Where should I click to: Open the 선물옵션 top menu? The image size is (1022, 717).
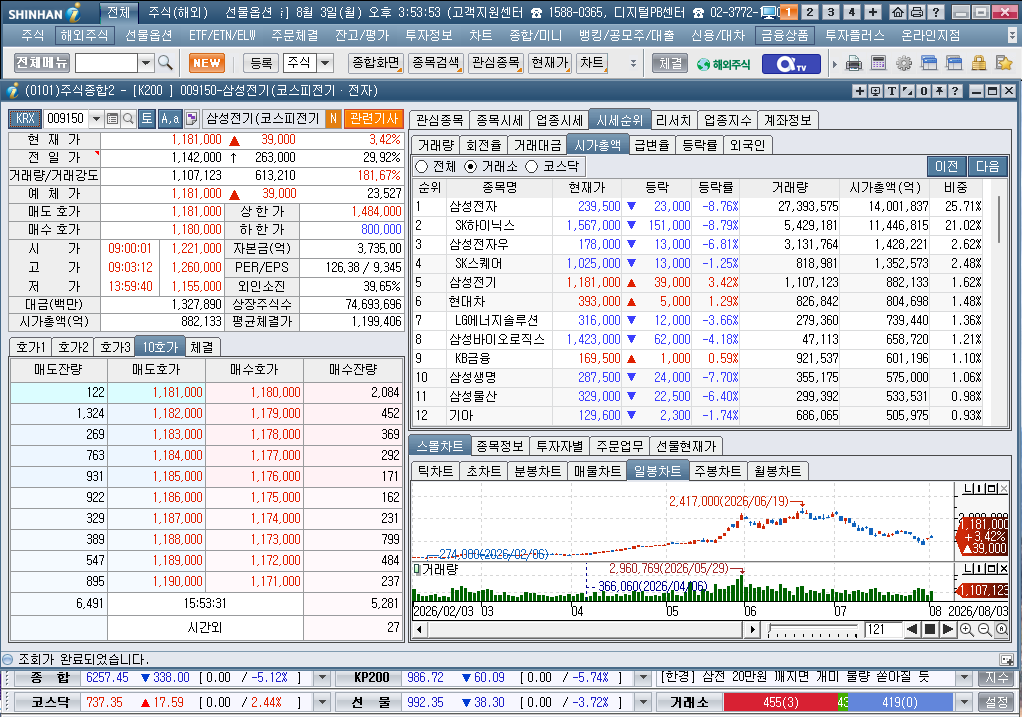coord(148,35)
